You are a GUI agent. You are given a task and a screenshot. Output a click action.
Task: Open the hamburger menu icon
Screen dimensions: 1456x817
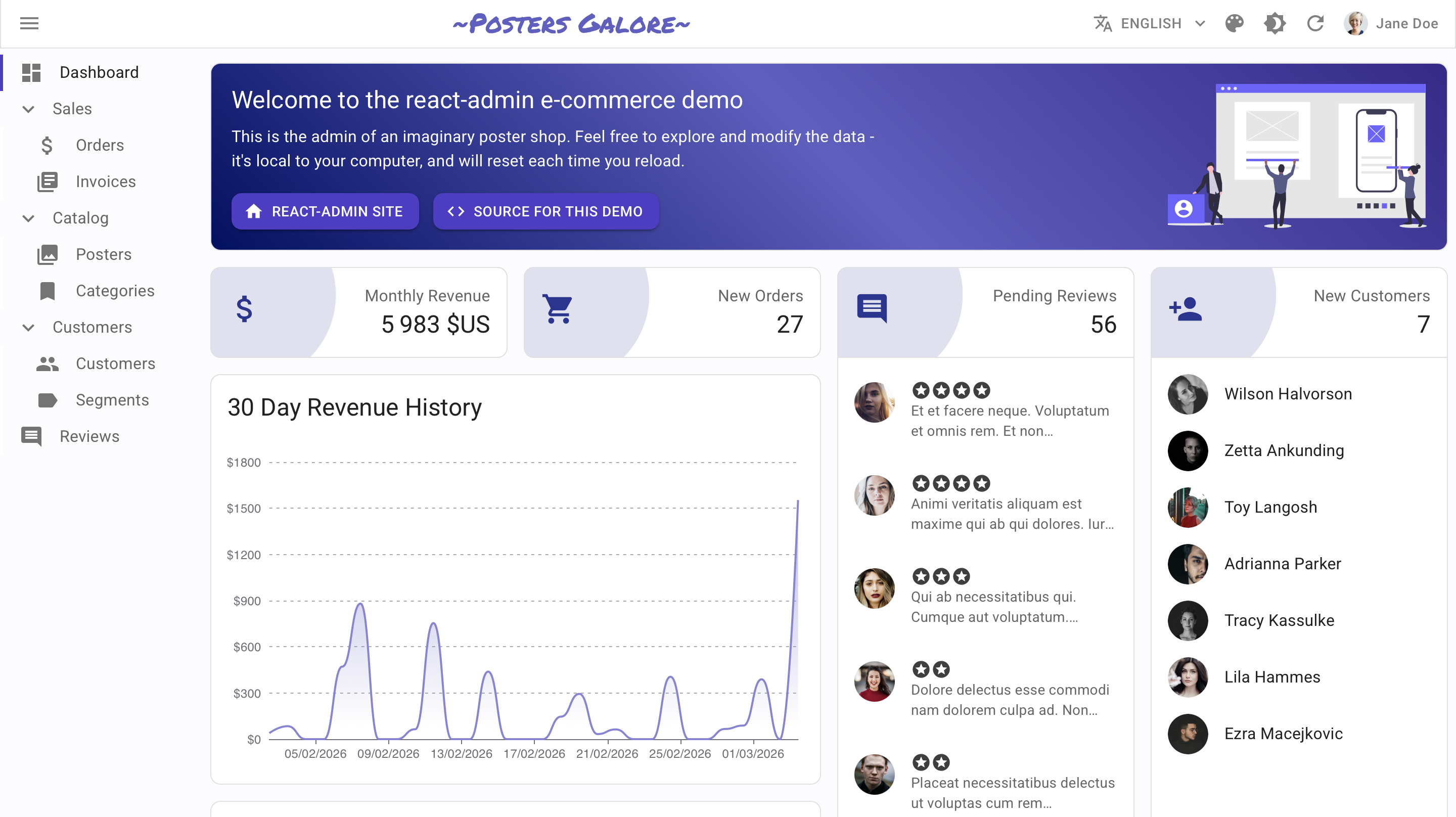(29, 23)
